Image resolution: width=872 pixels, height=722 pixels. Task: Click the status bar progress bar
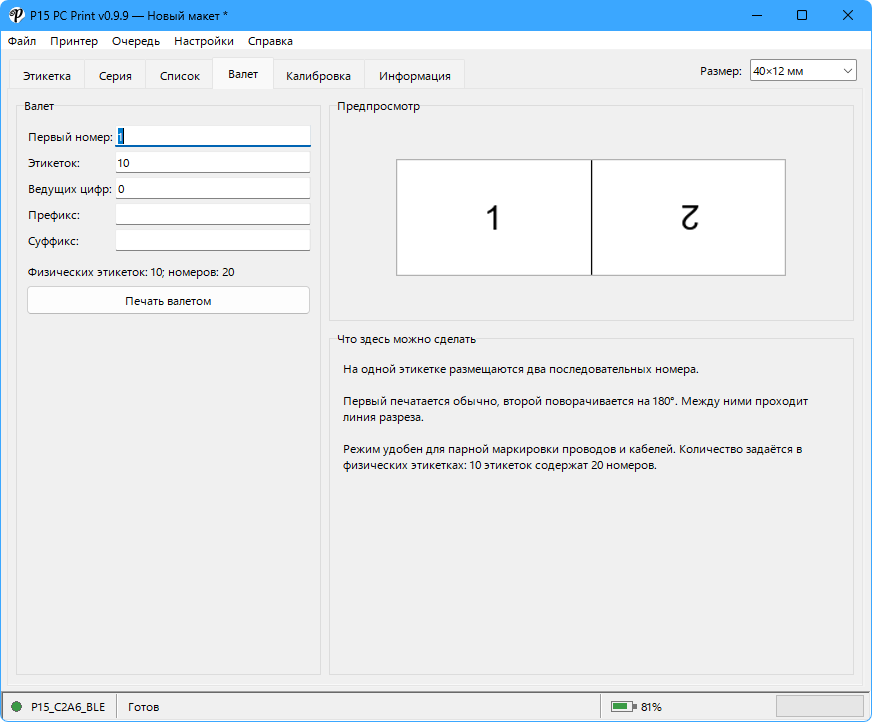tap(820, 706)
